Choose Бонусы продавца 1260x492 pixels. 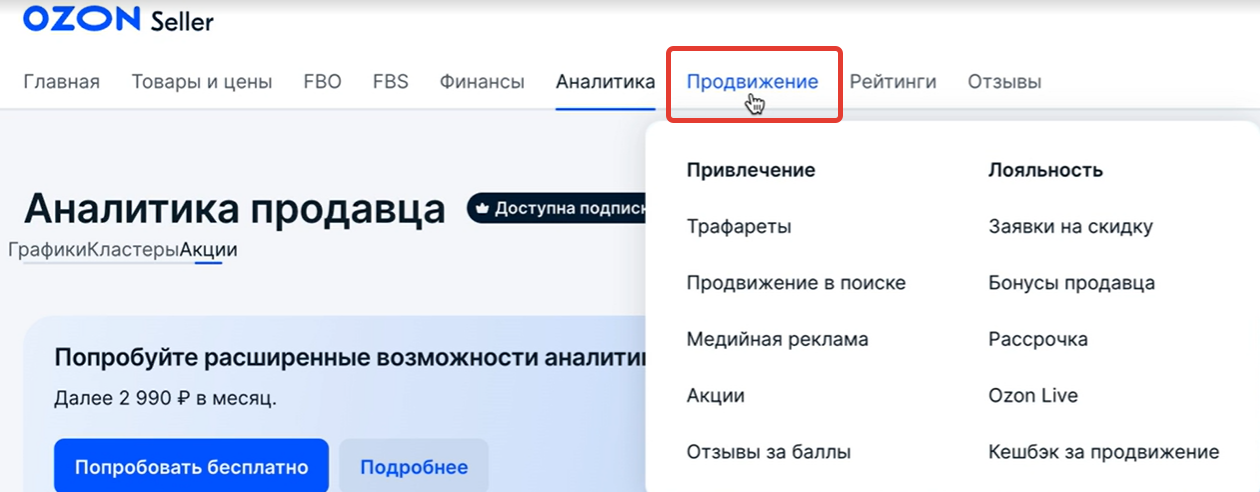pyautogui.click(x=1071, y=283)
